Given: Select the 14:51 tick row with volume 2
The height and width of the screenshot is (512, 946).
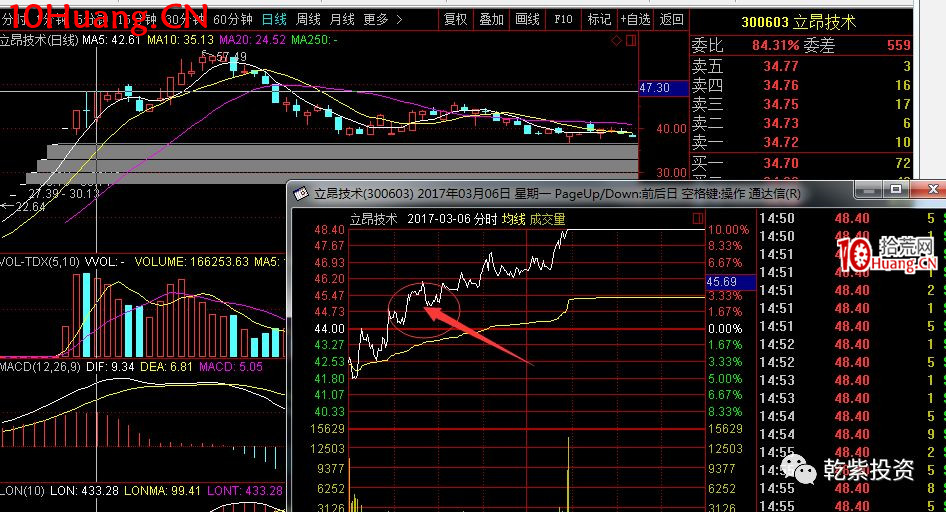Looking at the screenshot, I should click(847, 290).
